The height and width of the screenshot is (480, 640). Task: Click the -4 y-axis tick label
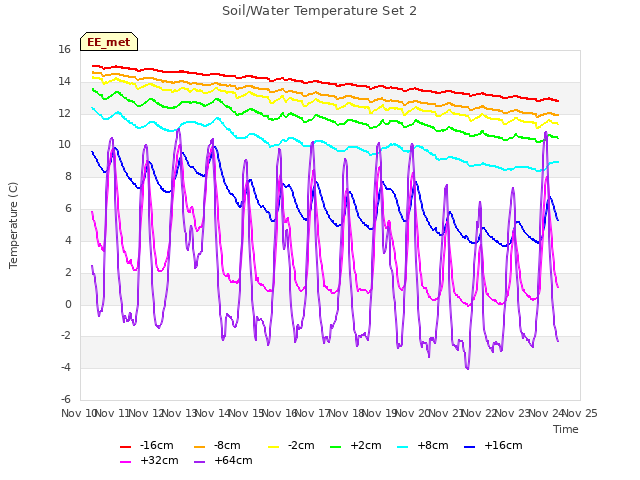pos(66,367)
